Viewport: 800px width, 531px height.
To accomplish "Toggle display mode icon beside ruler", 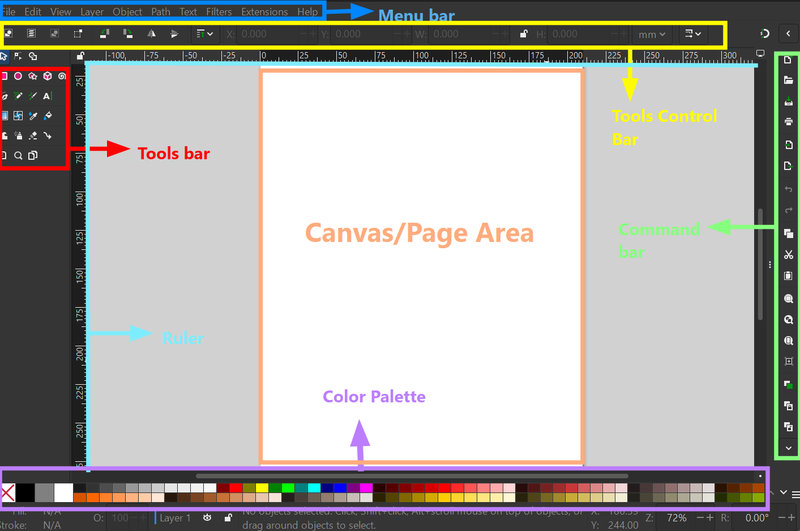I will 760,54.
